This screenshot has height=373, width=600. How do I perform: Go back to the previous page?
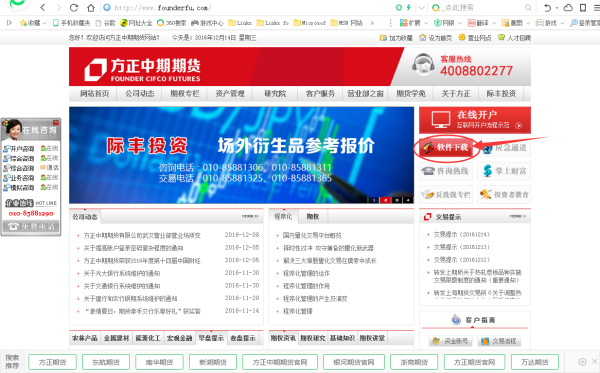coord(43,7)
